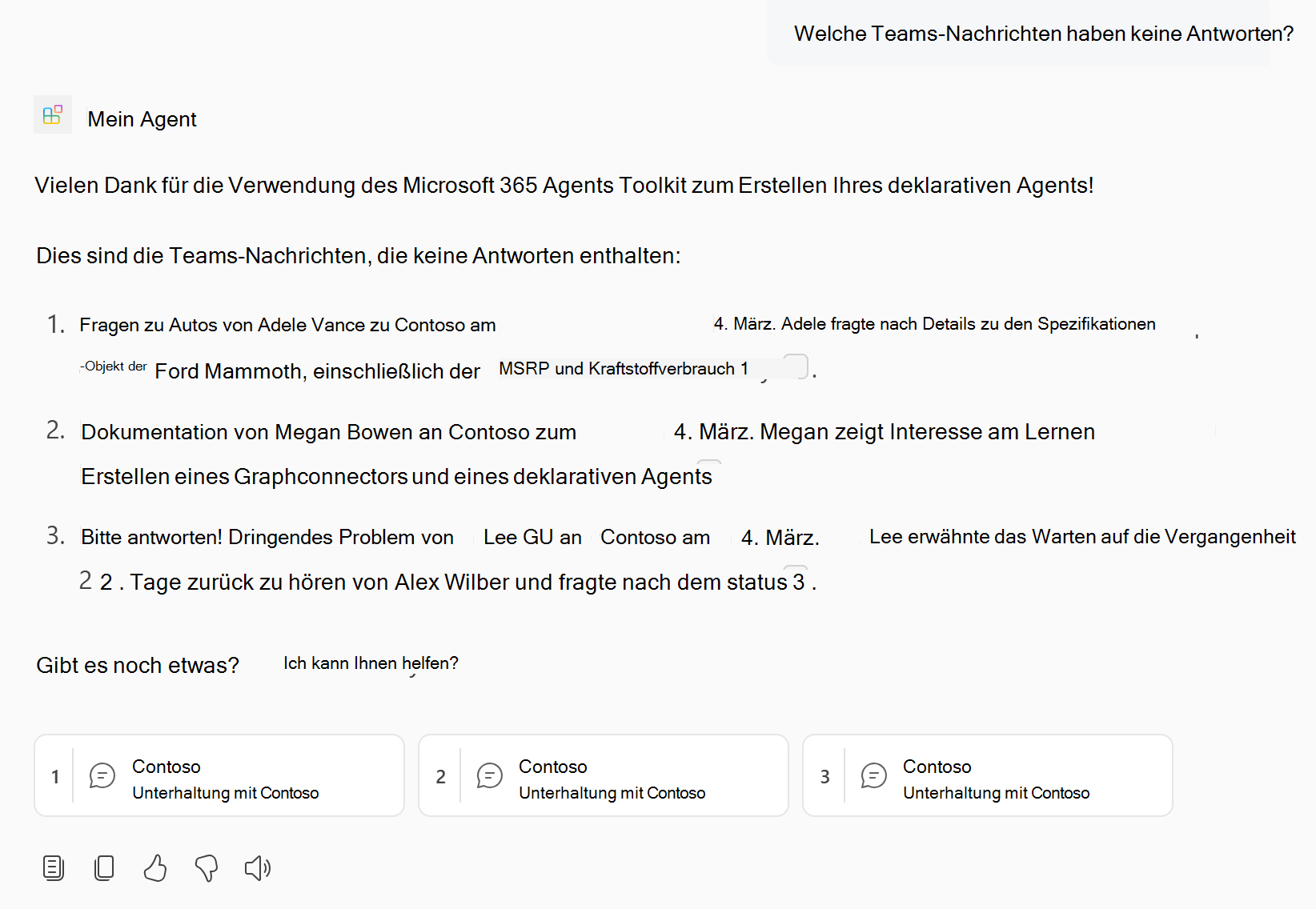Click the chat bubble icon on card 3
The height and width of the screenshot is (909, 1316).
(x=873, y=775)
